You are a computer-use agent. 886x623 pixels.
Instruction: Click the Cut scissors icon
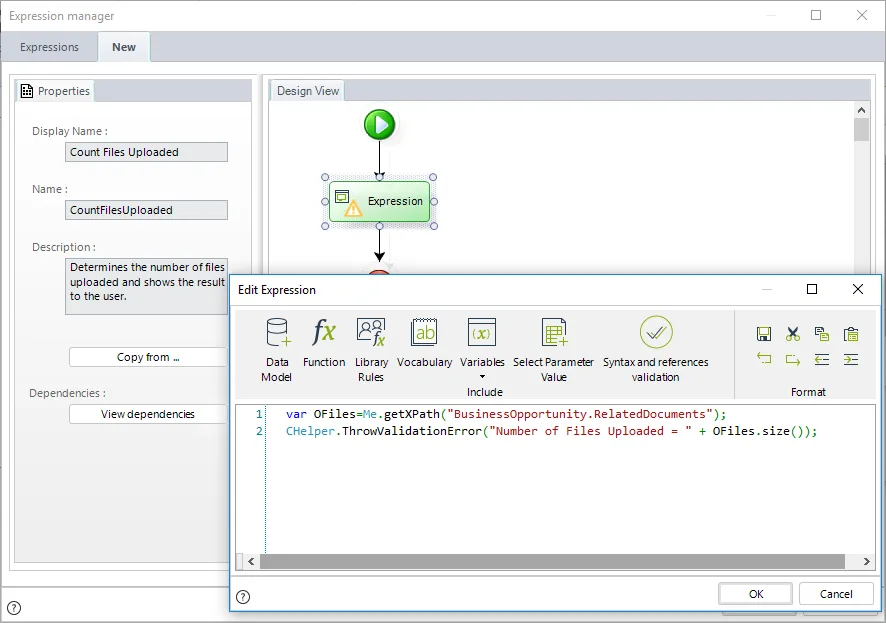[x=793, y=334]
